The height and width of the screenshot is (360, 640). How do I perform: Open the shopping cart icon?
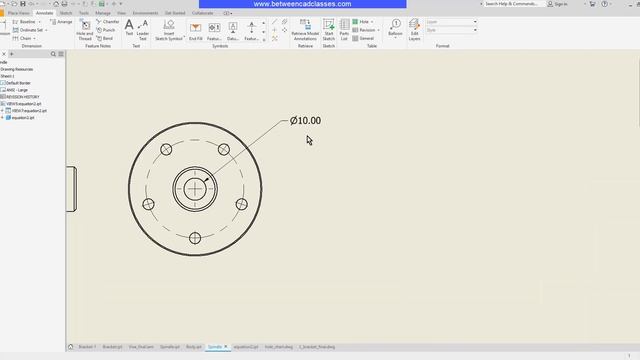pyautogui.click(x=592, y=4)
